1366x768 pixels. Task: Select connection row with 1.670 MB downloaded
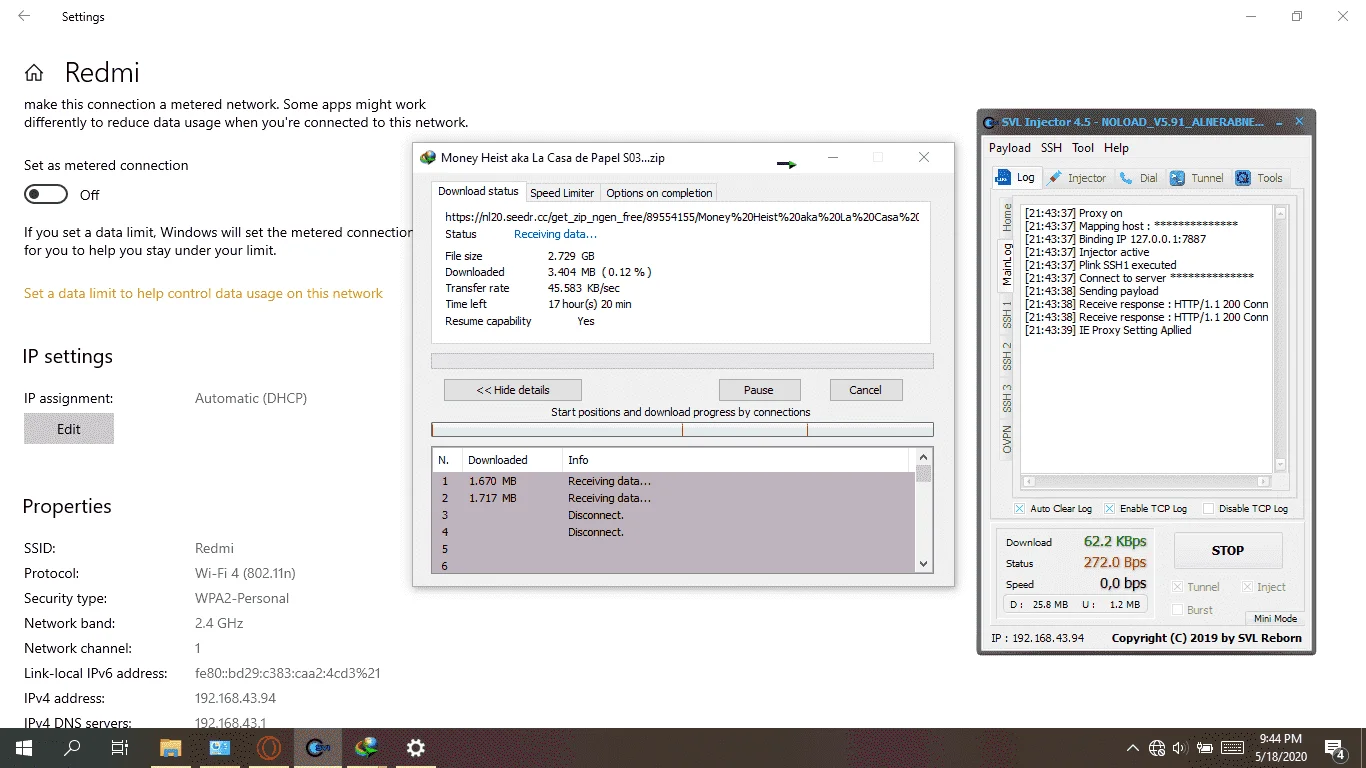(673, 481)
